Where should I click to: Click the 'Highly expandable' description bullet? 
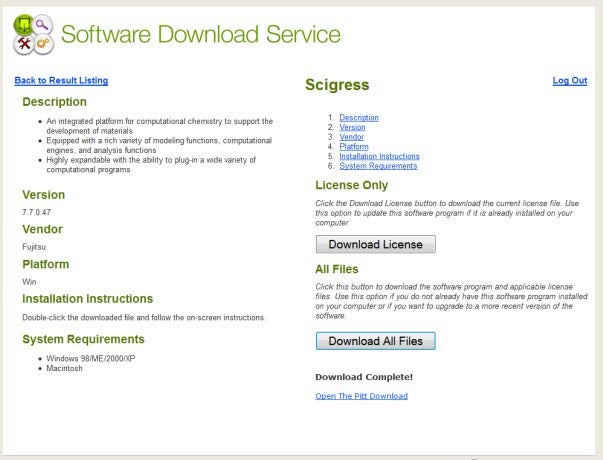click(151, 165)
